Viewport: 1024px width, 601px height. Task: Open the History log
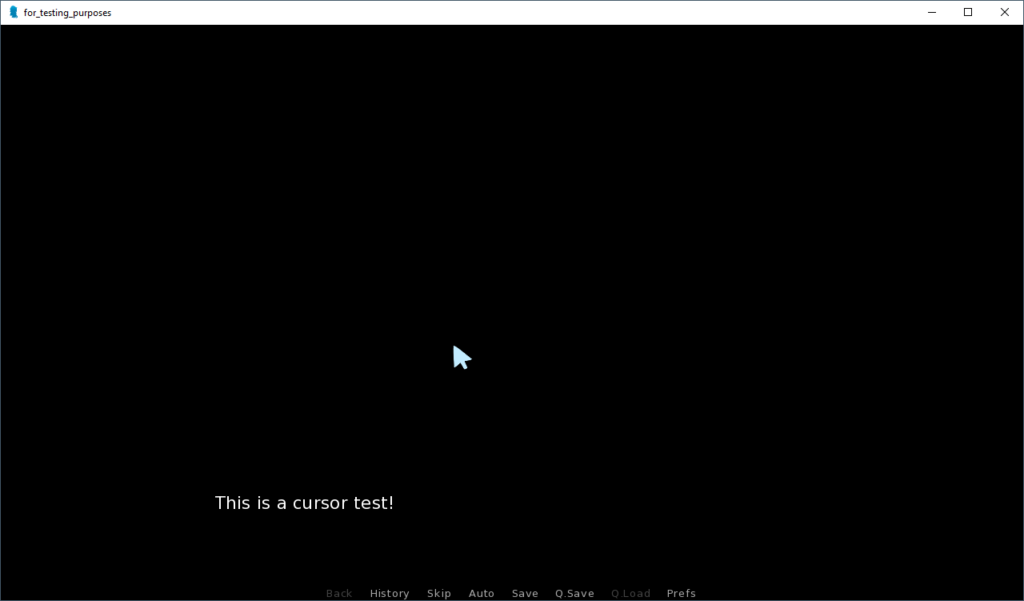point(389,593)
